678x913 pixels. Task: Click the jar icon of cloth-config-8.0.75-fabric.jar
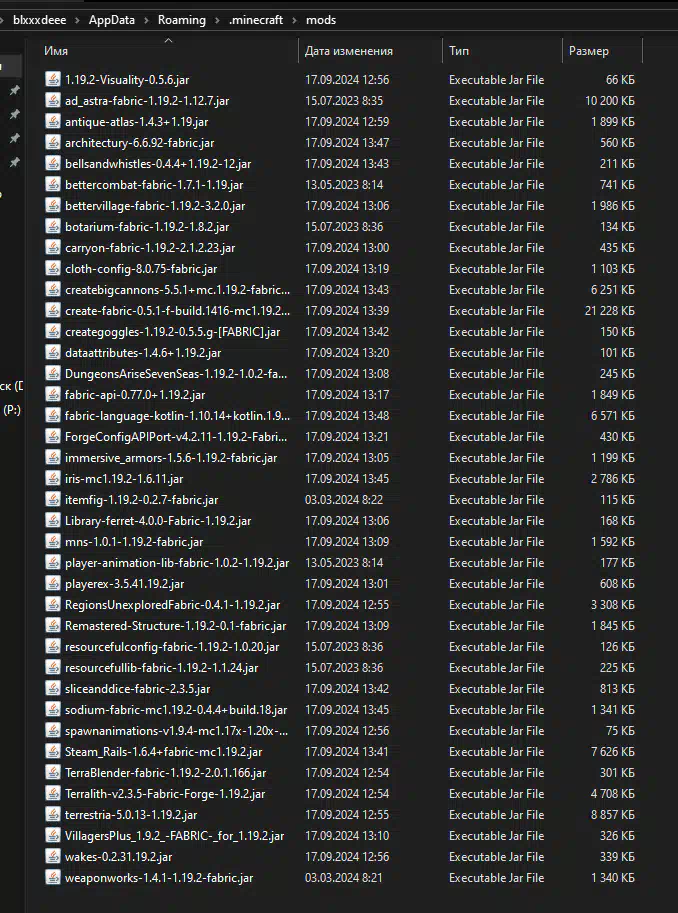click(x=53, y=268)
